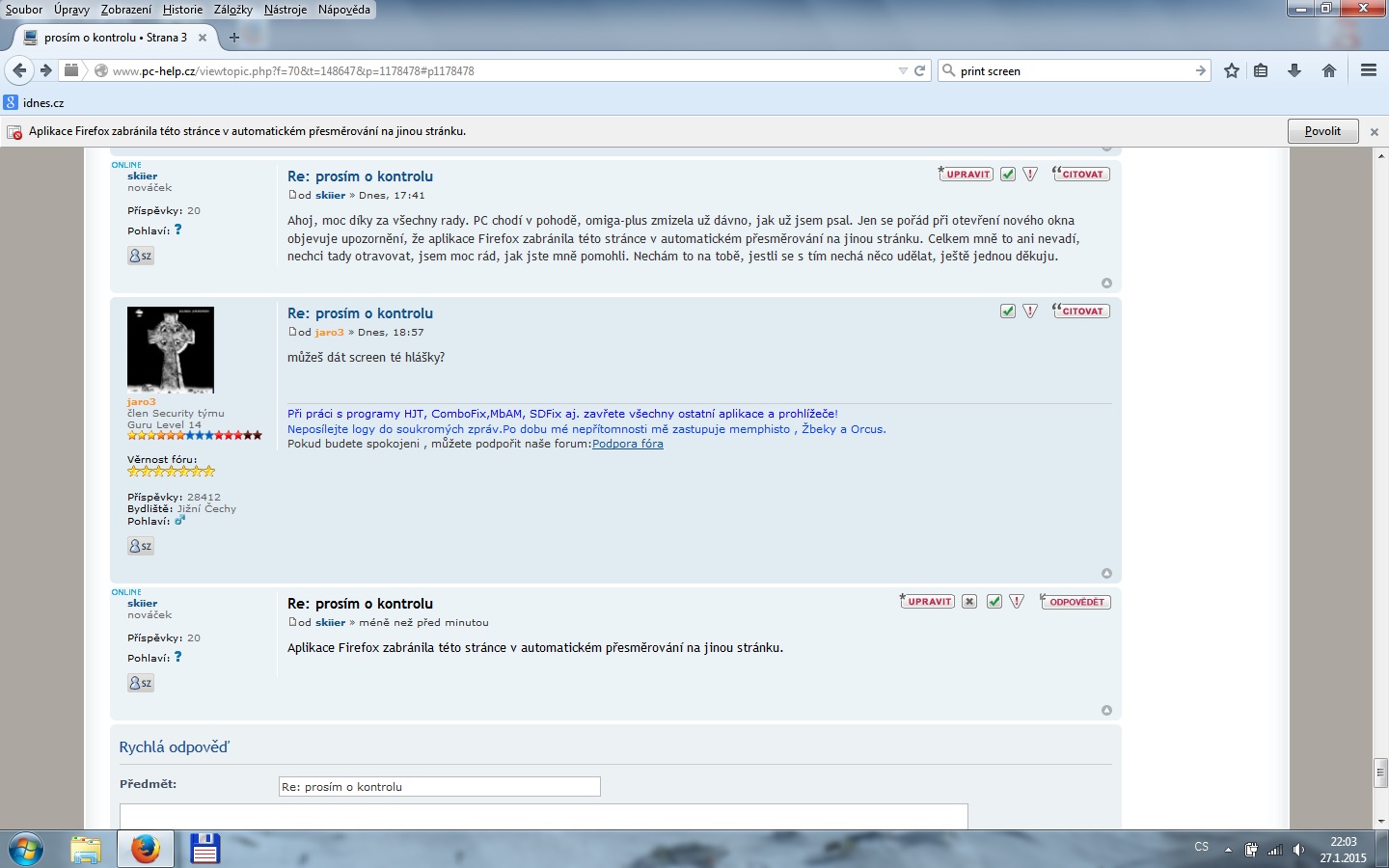Click the scrollbar down arrow

(1380, 821)
